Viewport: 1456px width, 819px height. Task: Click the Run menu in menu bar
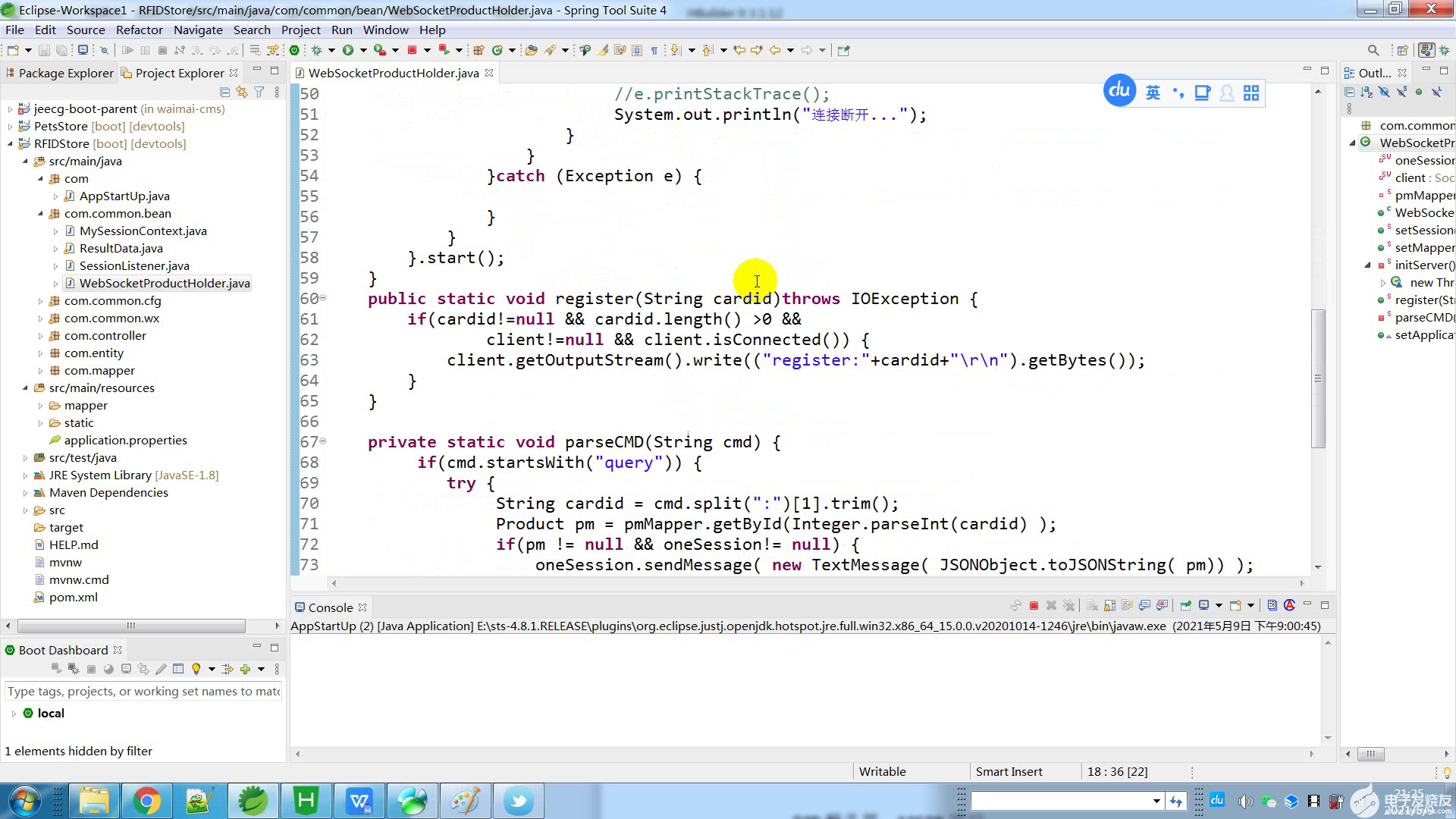point(342,29)
